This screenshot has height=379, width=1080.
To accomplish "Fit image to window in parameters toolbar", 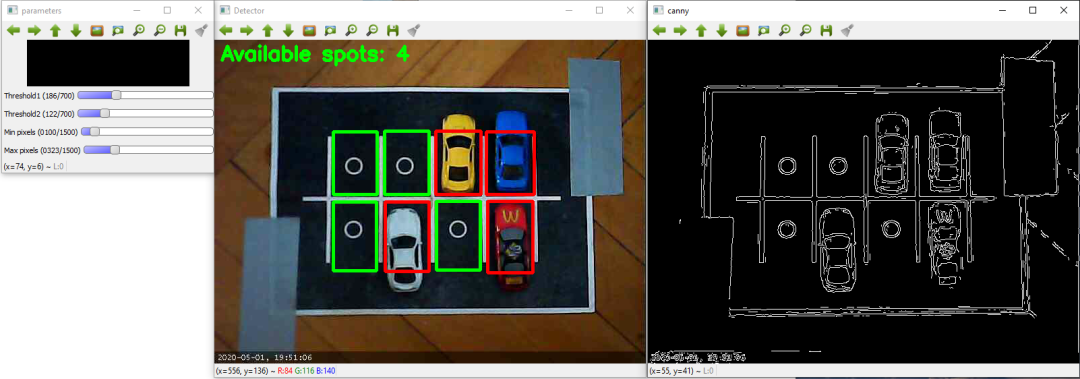I will click(x=118, y=30).
